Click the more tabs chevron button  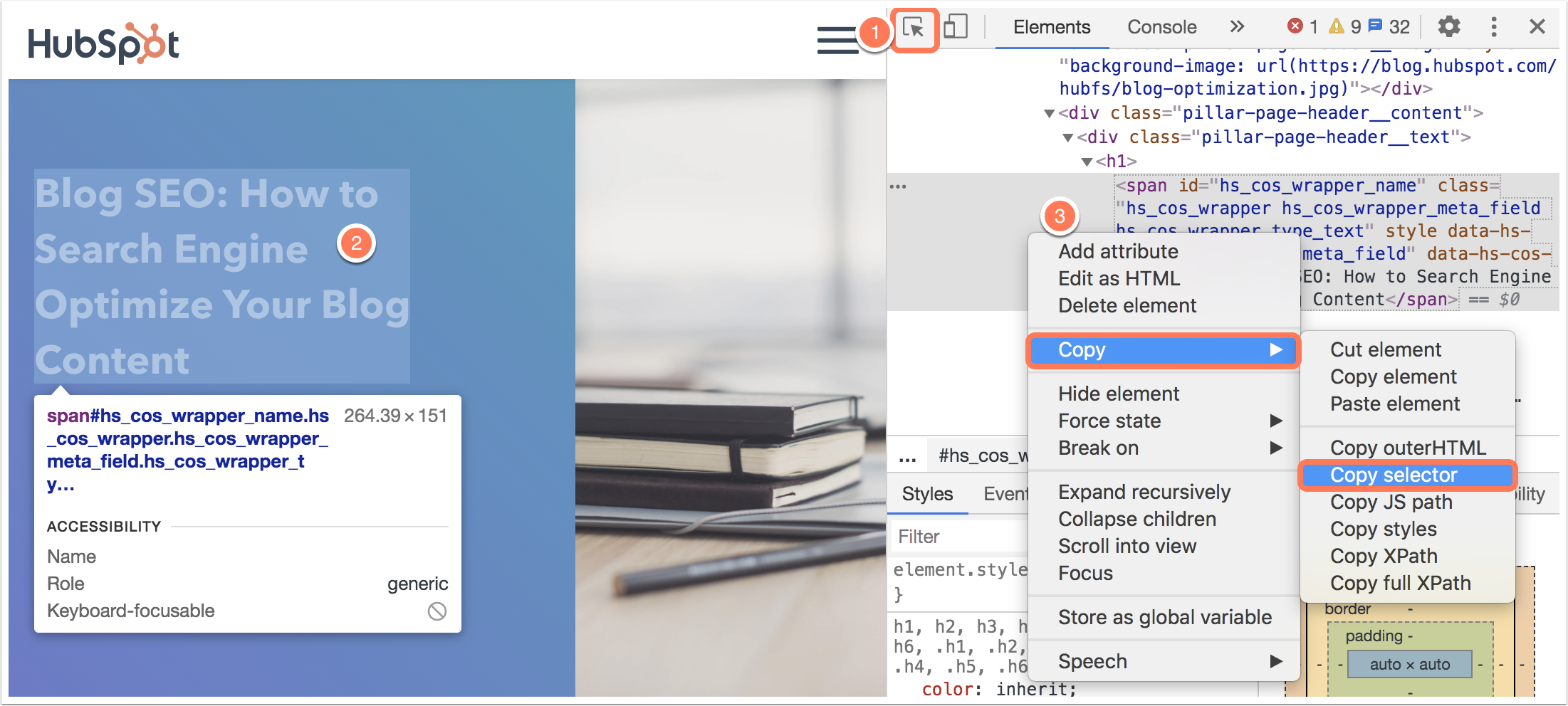pos(1237,26)
